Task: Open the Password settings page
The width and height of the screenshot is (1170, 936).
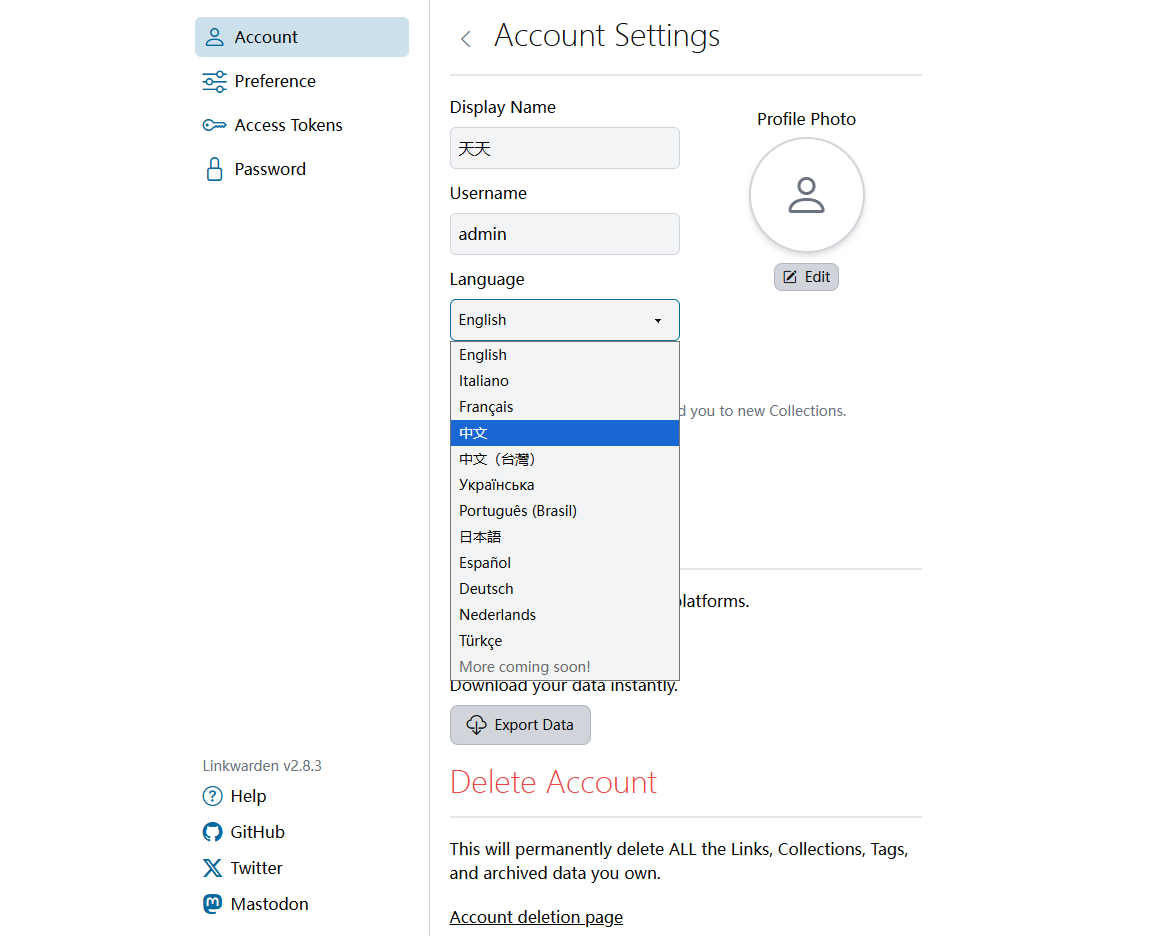Action: click(301, 169)
